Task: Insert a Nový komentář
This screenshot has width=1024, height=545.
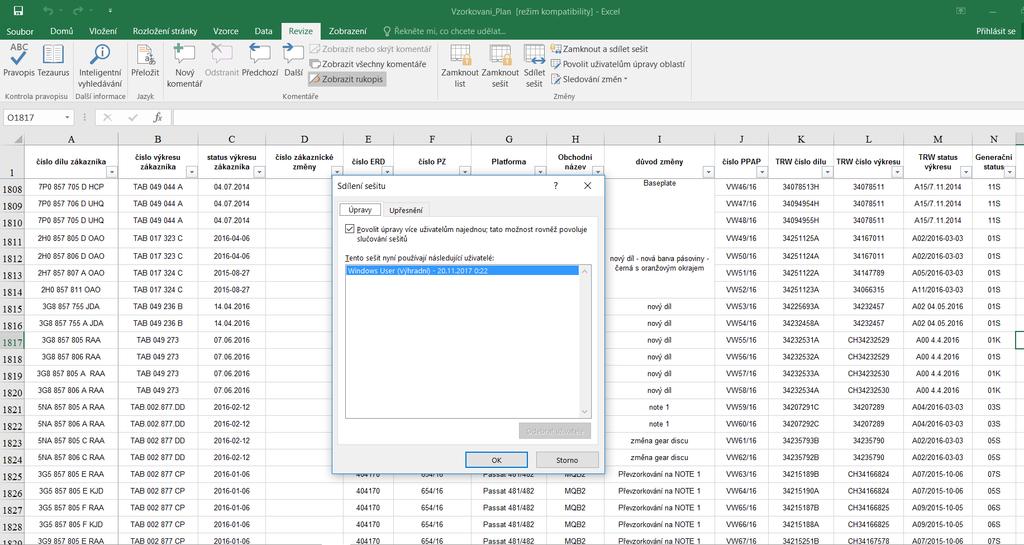Action: [184, 66]
